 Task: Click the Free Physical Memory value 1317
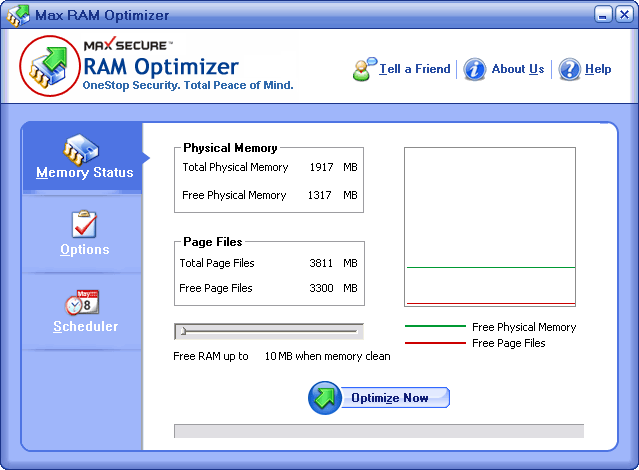pos(320,195)
